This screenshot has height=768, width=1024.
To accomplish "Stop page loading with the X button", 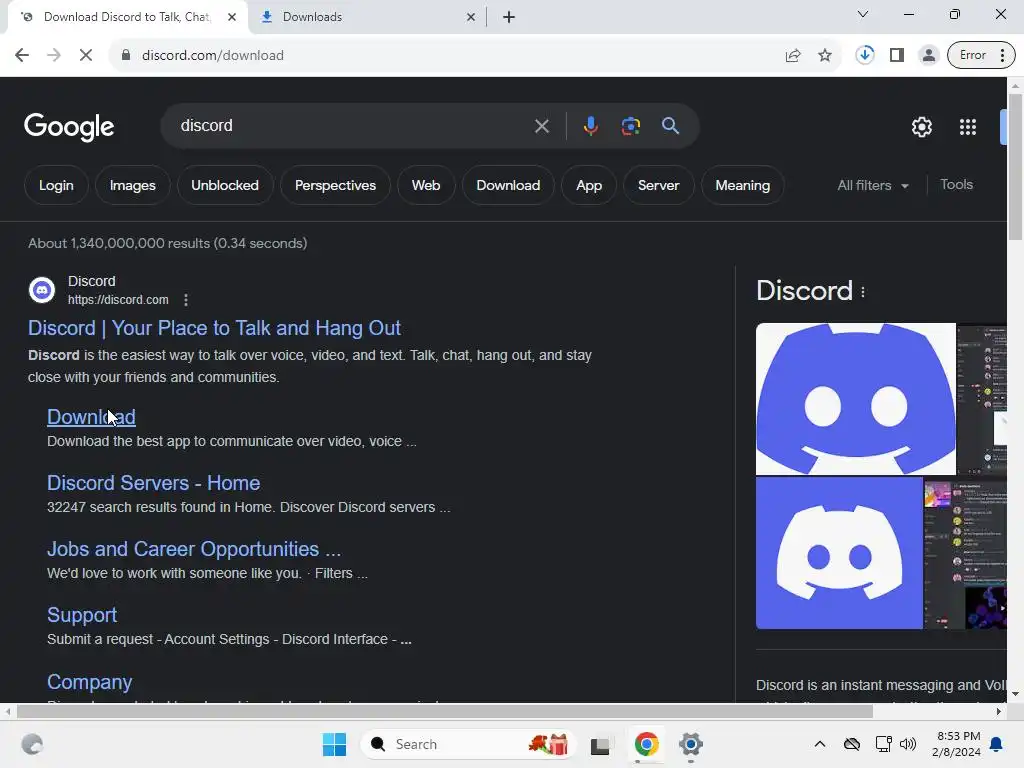I will pyautogui.click(x=86, y=55).
